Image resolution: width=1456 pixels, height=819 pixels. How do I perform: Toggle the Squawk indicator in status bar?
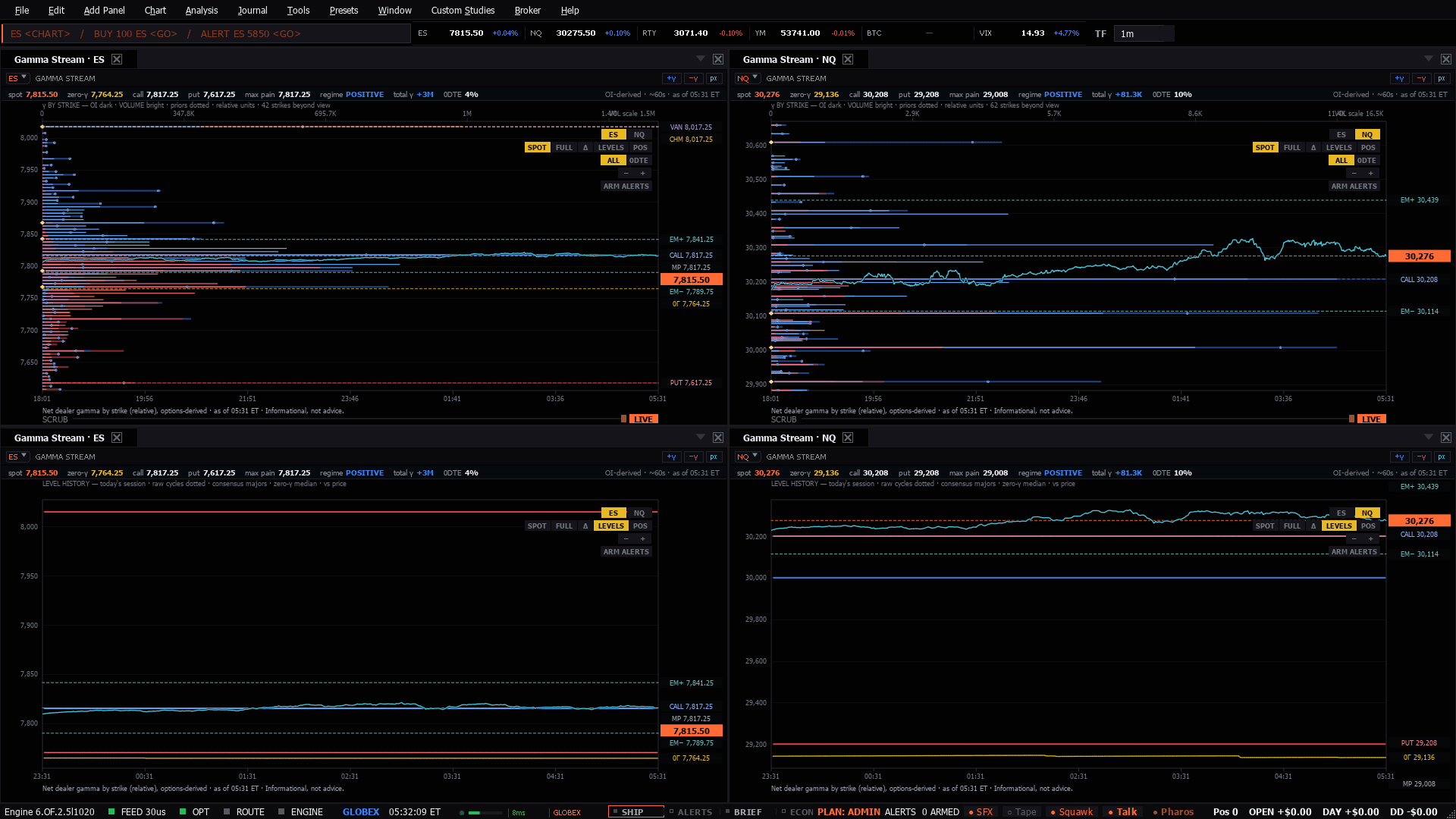[x=1072, y=812]
